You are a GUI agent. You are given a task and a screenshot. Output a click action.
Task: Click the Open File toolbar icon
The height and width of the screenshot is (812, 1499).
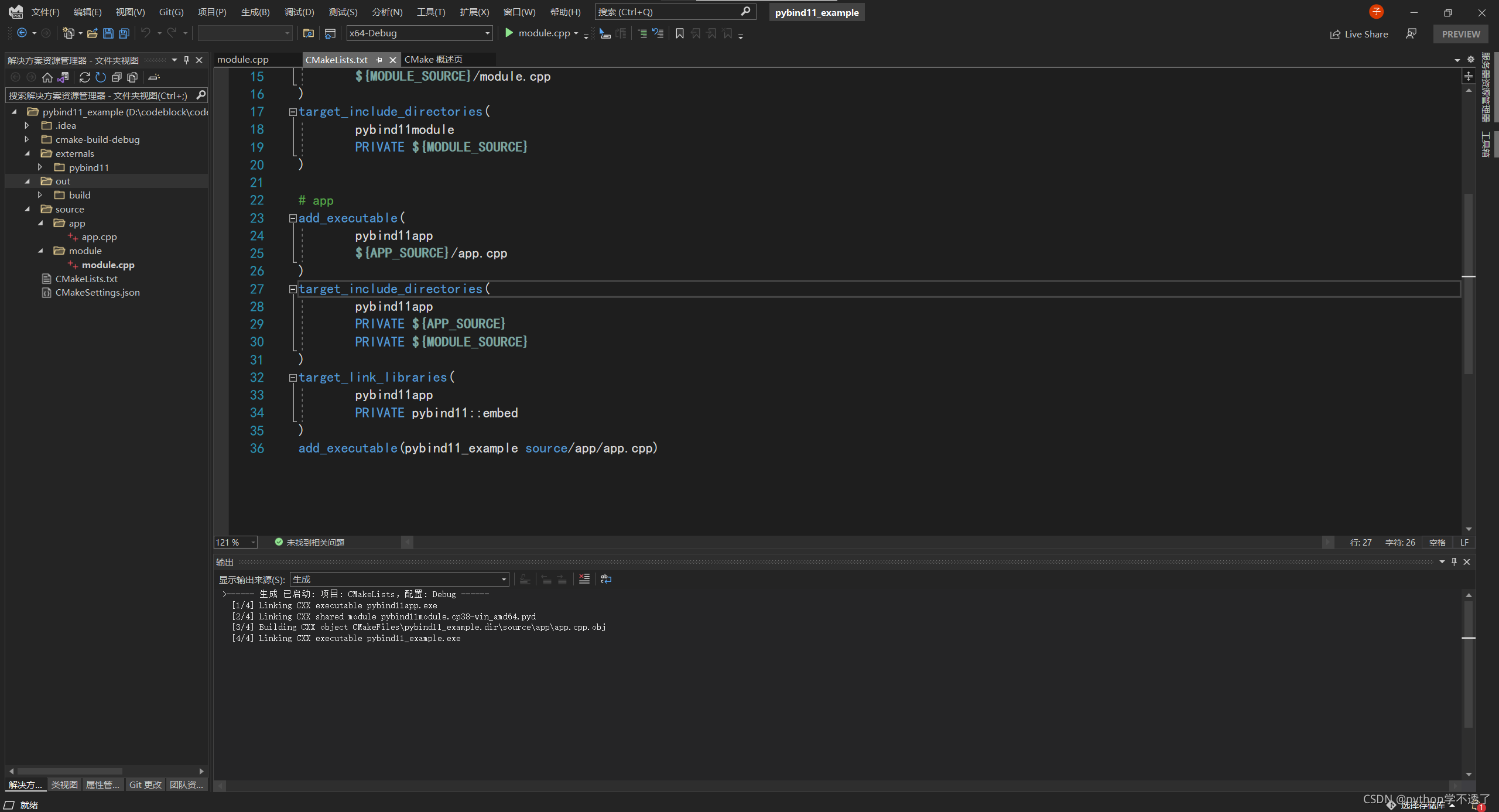92,33
